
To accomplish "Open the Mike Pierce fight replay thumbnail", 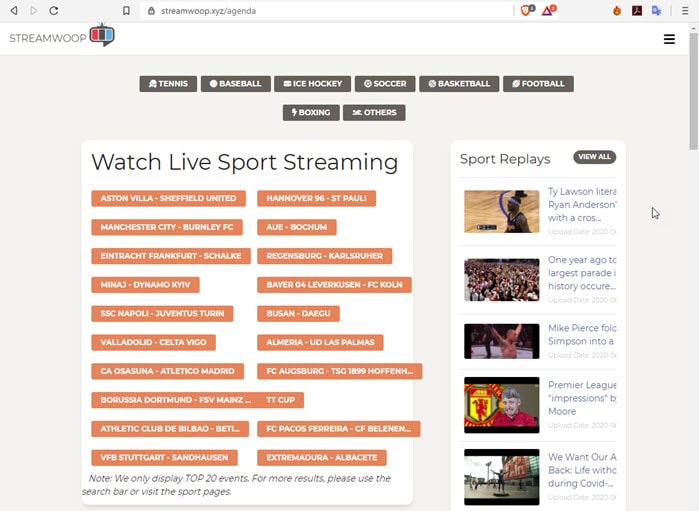I will [x=502, y=341].
